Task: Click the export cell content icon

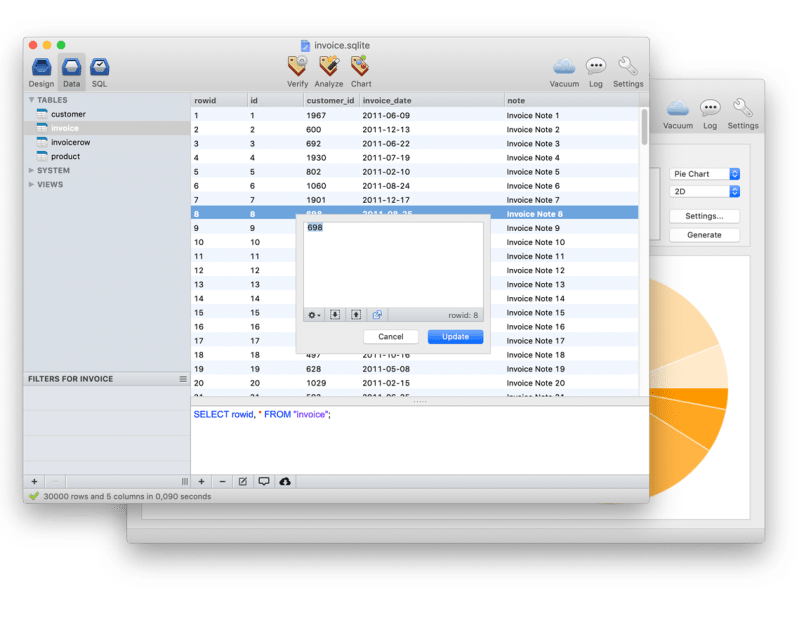Action: [x=356, y=315]
